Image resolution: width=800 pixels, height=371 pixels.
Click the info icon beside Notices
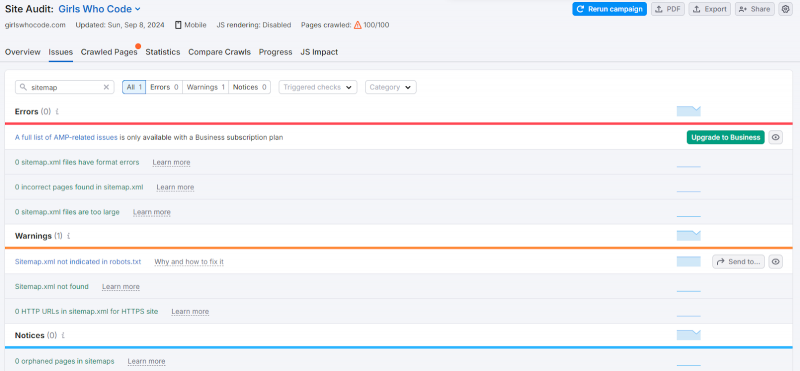[62, 336]
